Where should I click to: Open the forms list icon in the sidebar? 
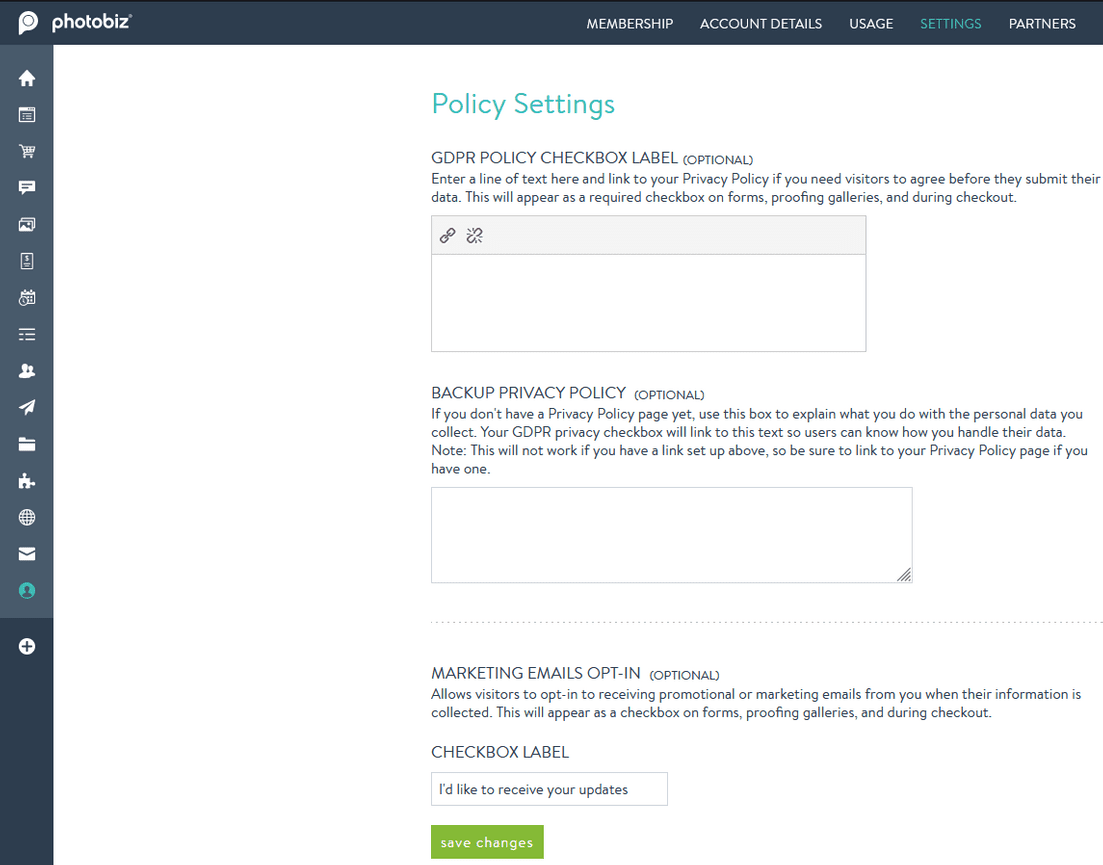(26, 334)
